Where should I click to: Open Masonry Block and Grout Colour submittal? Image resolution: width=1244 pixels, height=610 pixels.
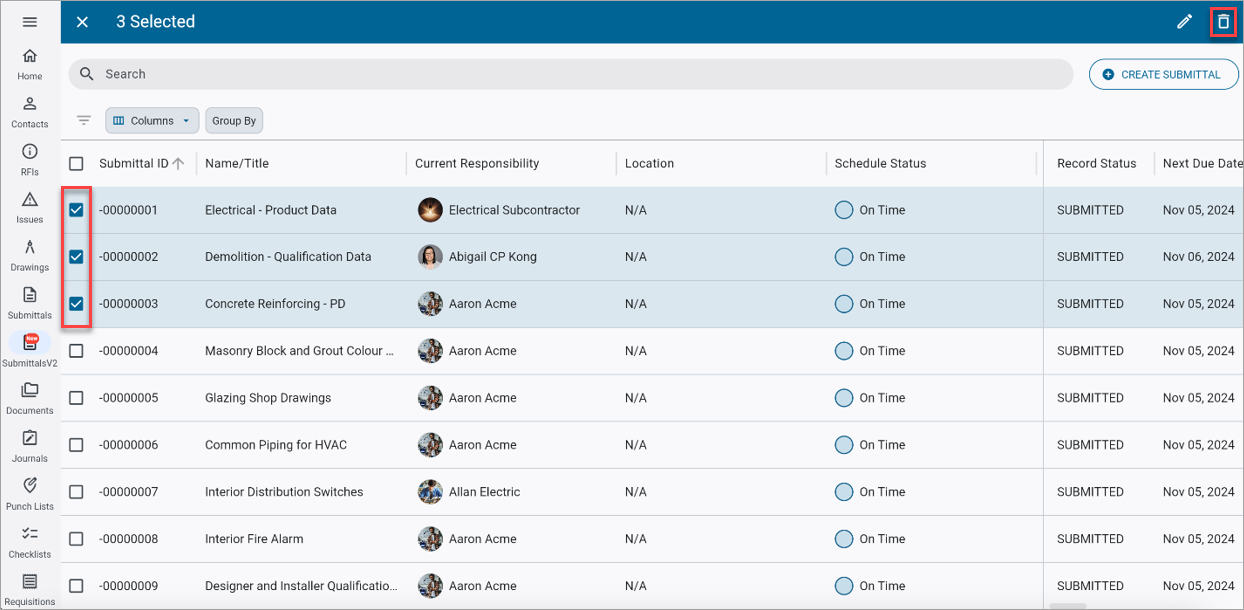pyautogui.click(x=300, y=351)
